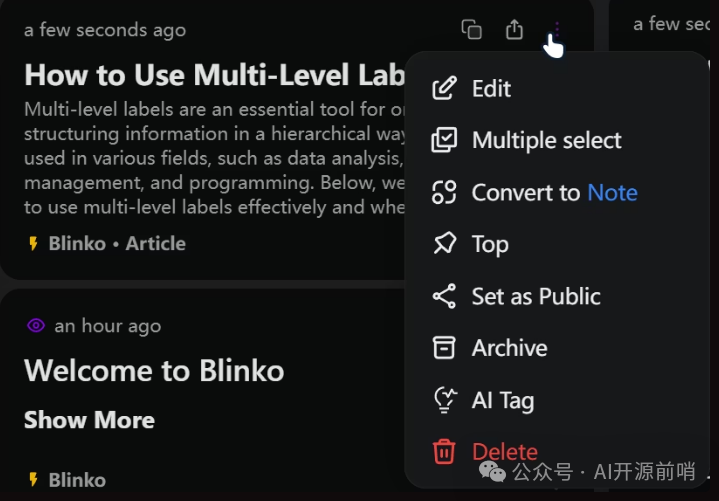
Task: Click the pencil Edit icon
Action: [443, 89]
